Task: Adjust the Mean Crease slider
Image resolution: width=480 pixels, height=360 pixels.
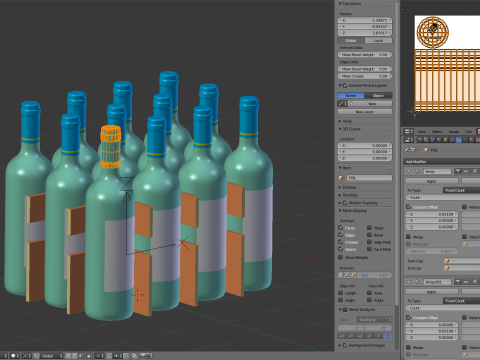Action: point(365,76)
